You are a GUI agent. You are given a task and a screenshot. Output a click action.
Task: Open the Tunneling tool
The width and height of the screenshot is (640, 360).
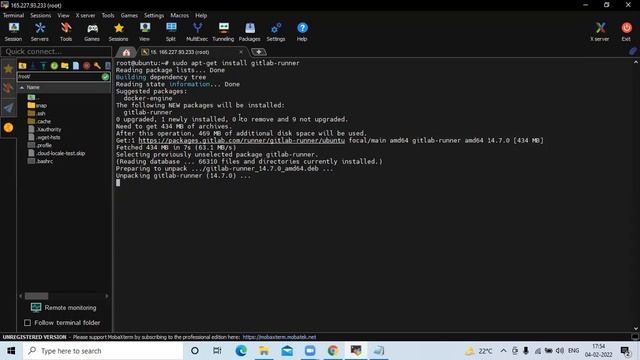223,32
